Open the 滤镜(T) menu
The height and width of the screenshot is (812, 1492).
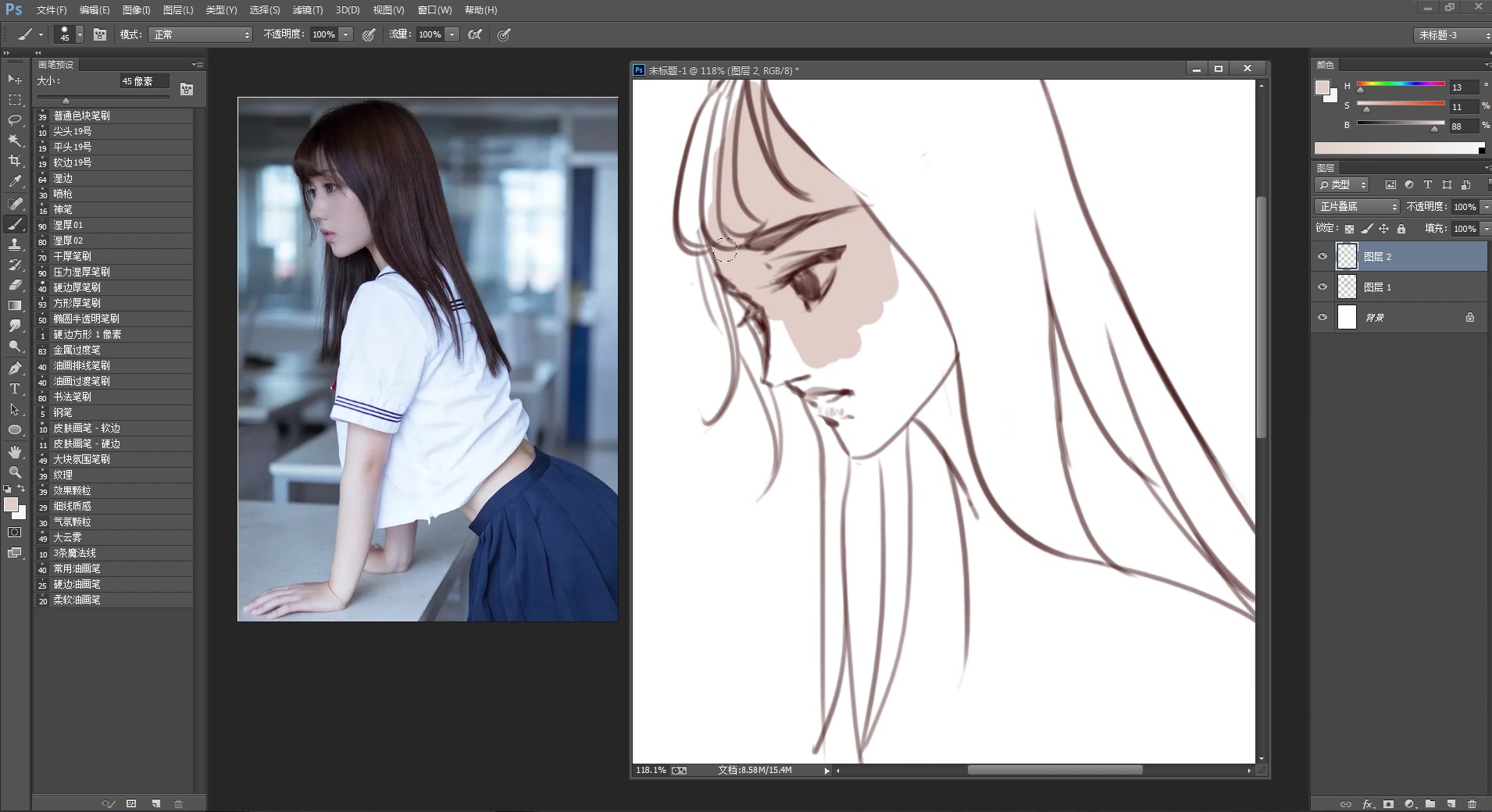[308, 10]
